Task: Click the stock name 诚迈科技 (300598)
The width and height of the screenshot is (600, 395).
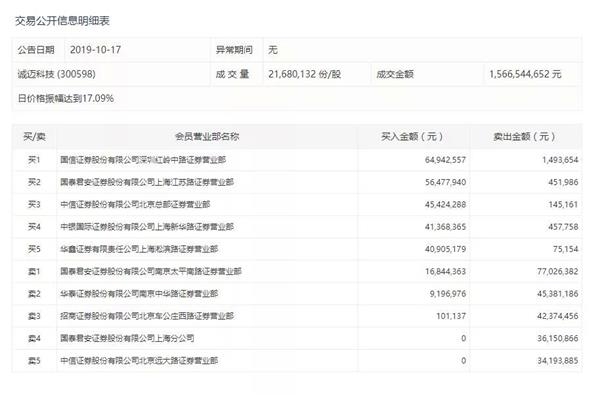Action: (x=56, y=74)
